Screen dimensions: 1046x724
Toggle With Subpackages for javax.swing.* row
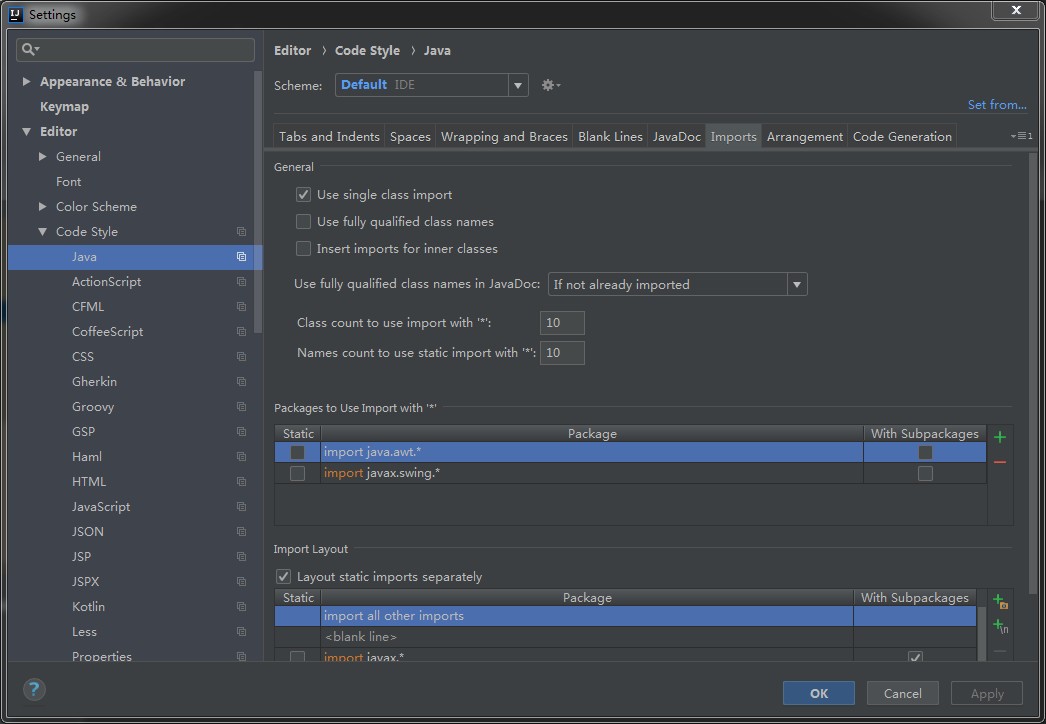coord(925,473)
